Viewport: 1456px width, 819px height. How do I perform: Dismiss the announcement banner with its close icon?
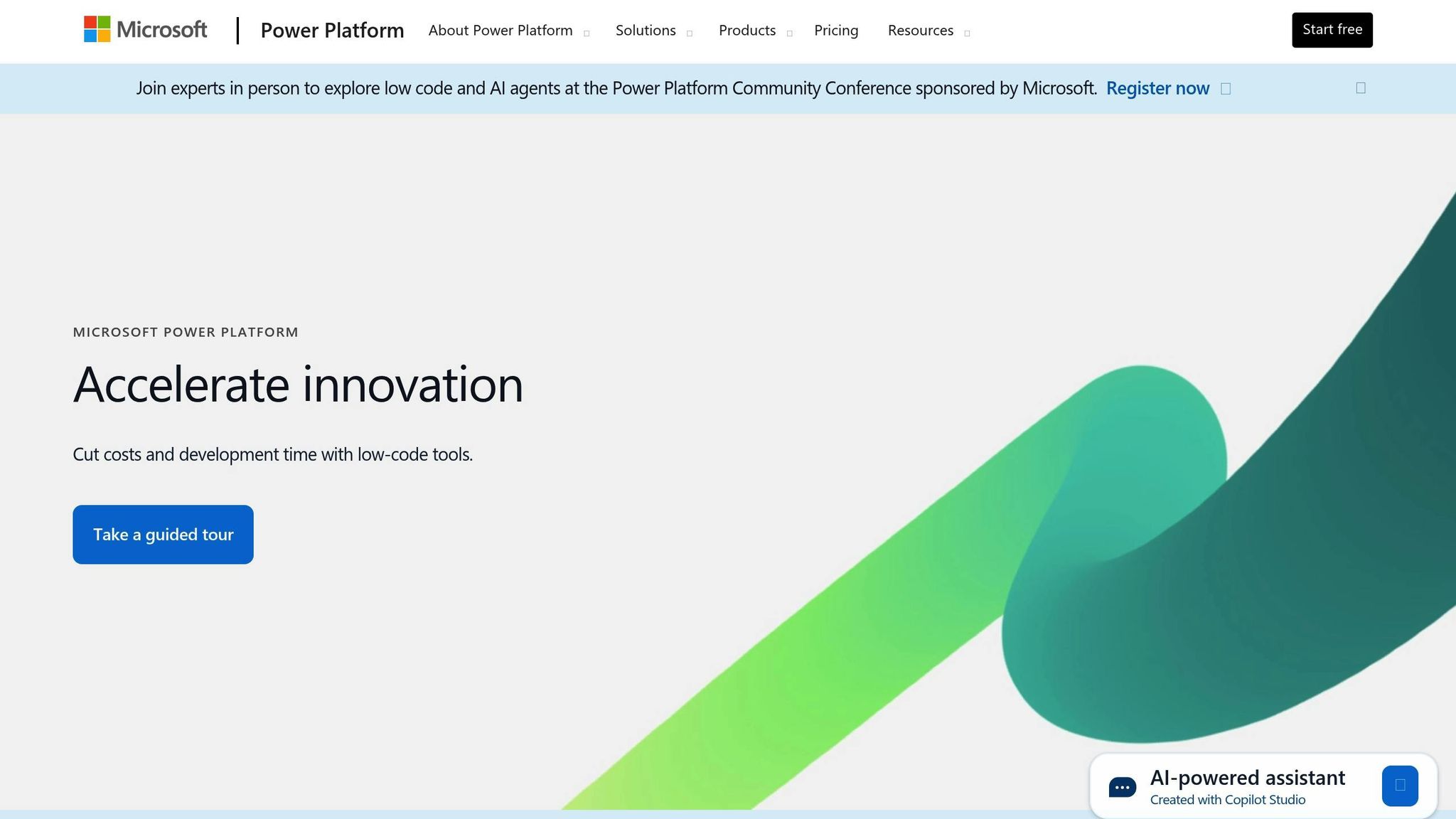click(1361, 87)
